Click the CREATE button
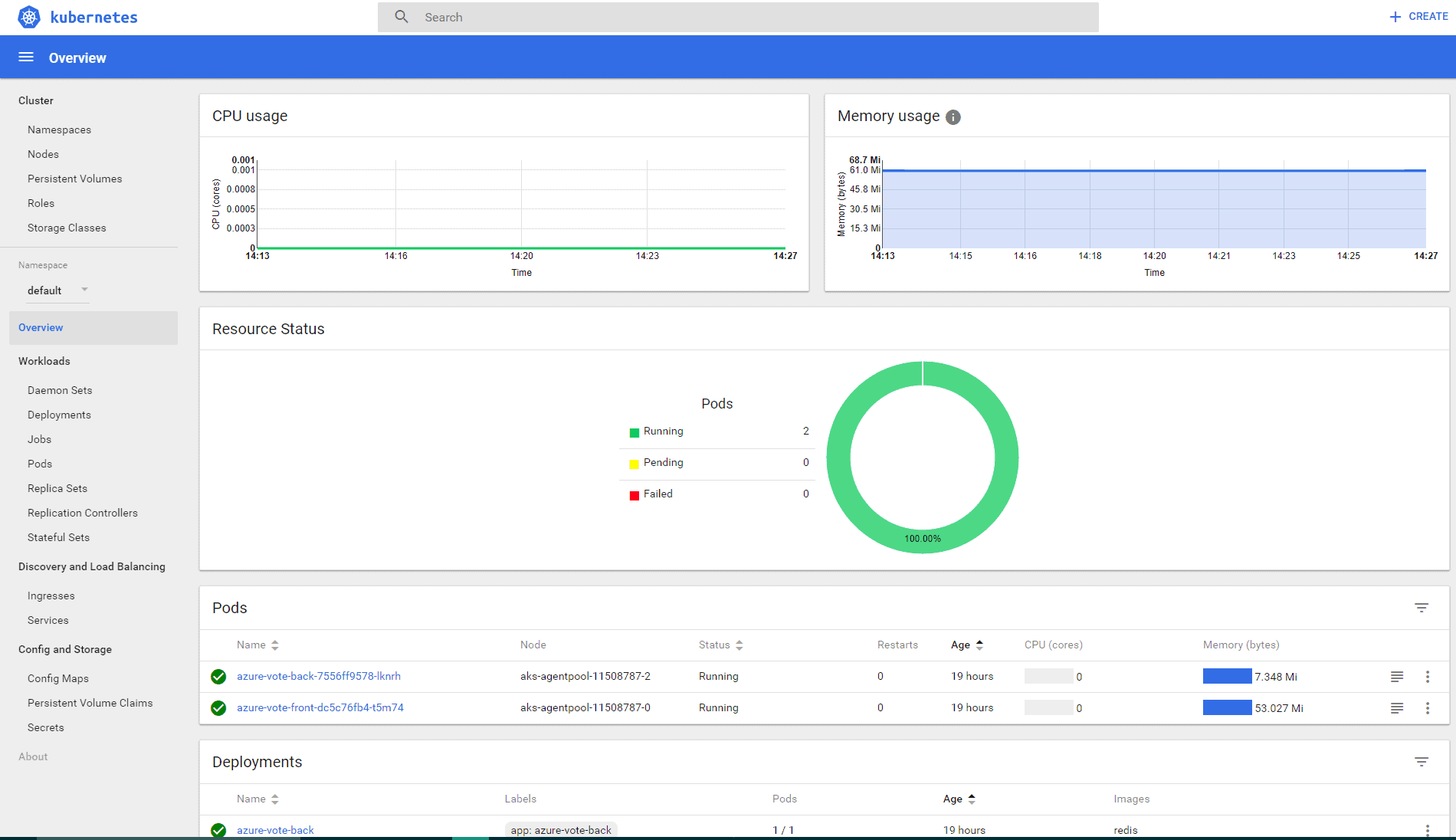Viewport: 1456px width, 840px height. click(1418, 17)
